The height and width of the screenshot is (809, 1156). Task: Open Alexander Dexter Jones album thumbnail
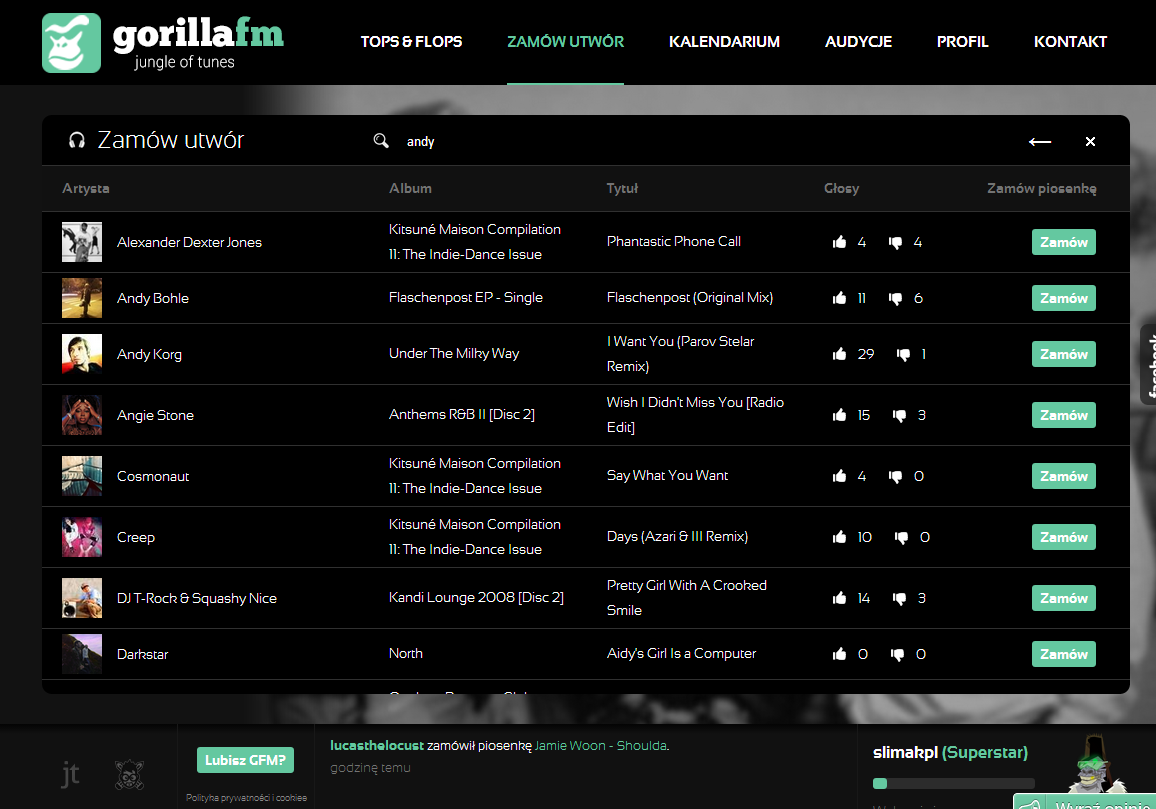point(82,242)
